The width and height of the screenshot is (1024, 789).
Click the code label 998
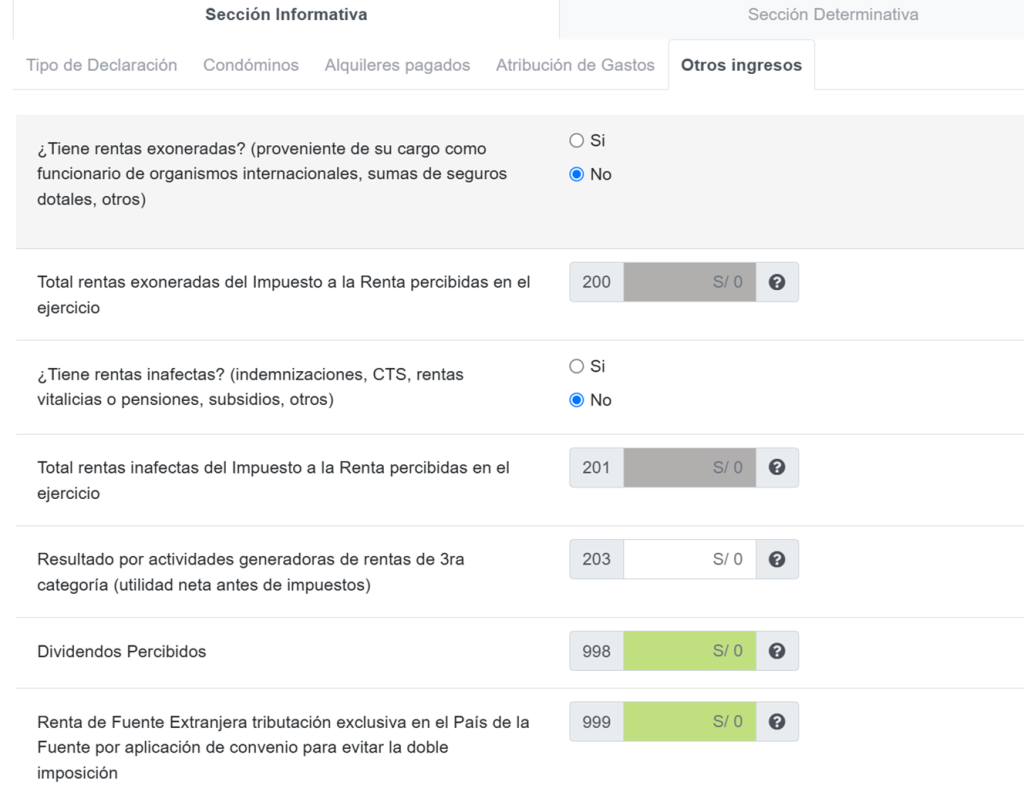coord(596,651)
